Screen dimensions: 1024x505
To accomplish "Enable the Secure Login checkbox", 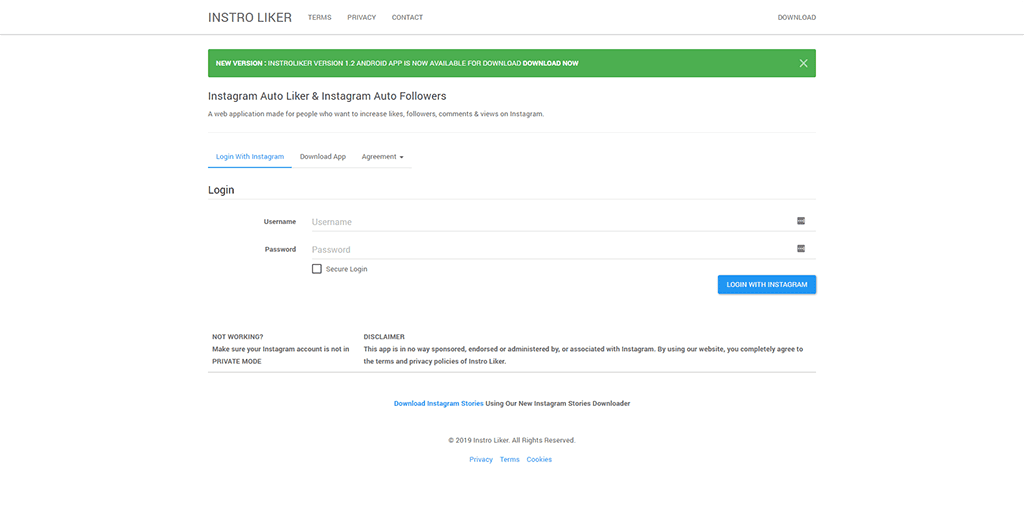I will click(x=317, y=269).
